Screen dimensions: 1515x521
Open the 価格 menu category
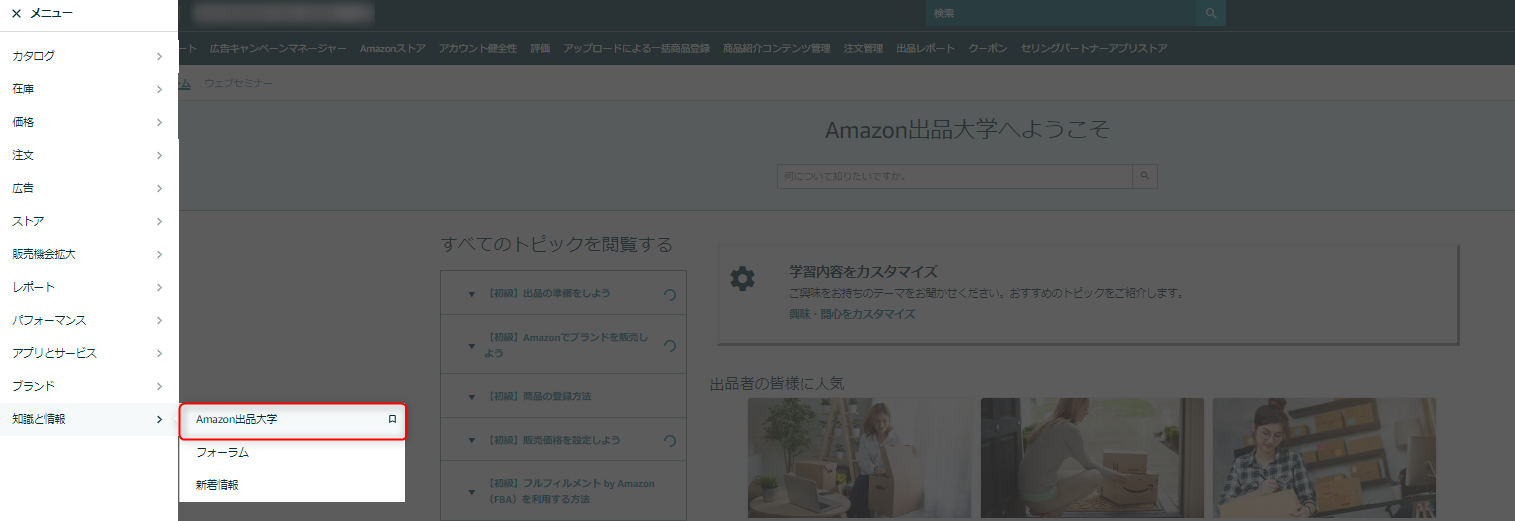click(89, 122)
